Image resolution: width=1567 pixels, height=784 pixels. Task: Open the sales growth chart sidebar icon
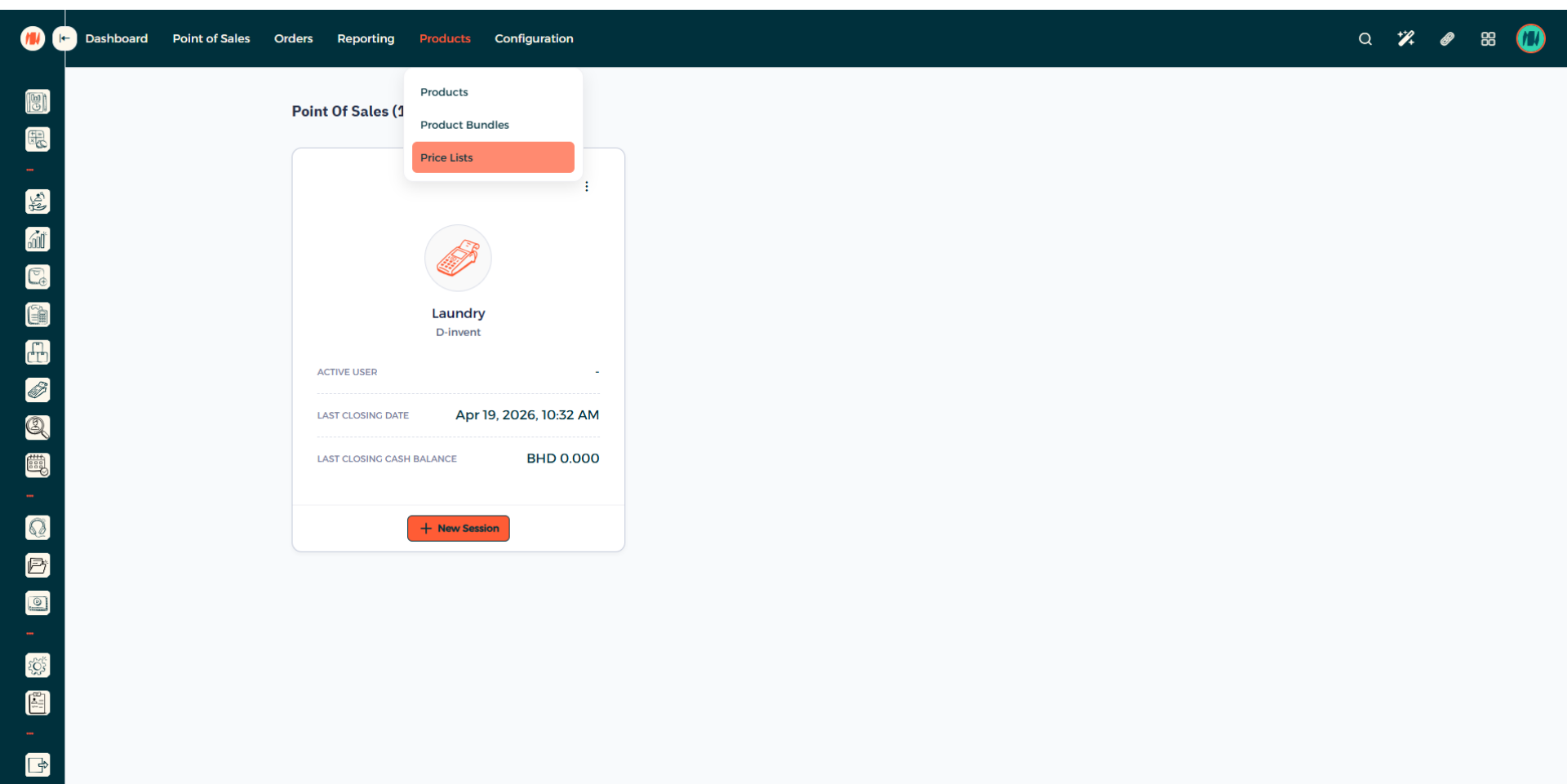(x=38, y=239)
